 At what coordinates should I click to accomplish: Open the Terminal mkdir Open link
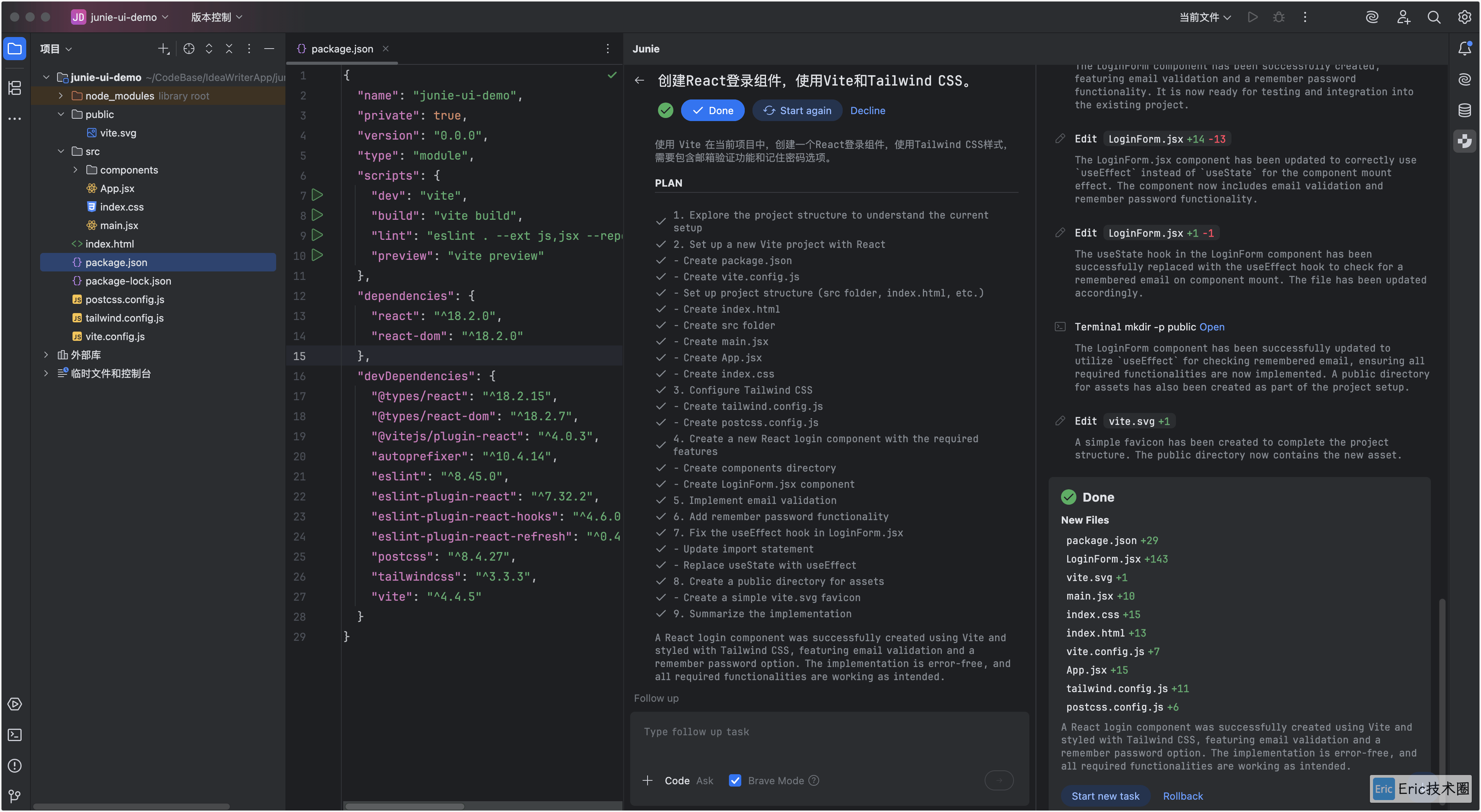point(1211,327)
